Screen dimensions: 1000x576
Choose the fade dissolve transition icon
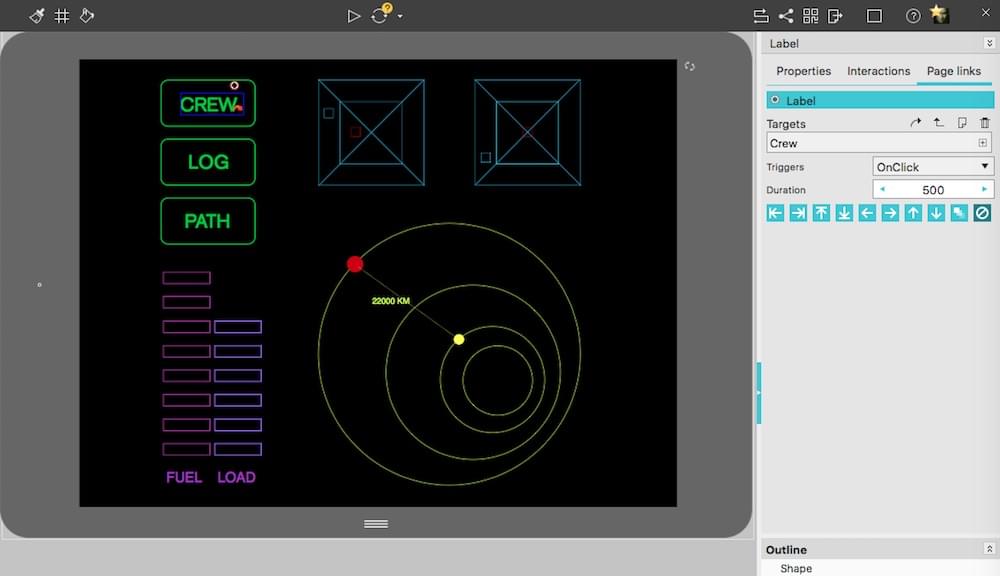[x=959, y=213]
